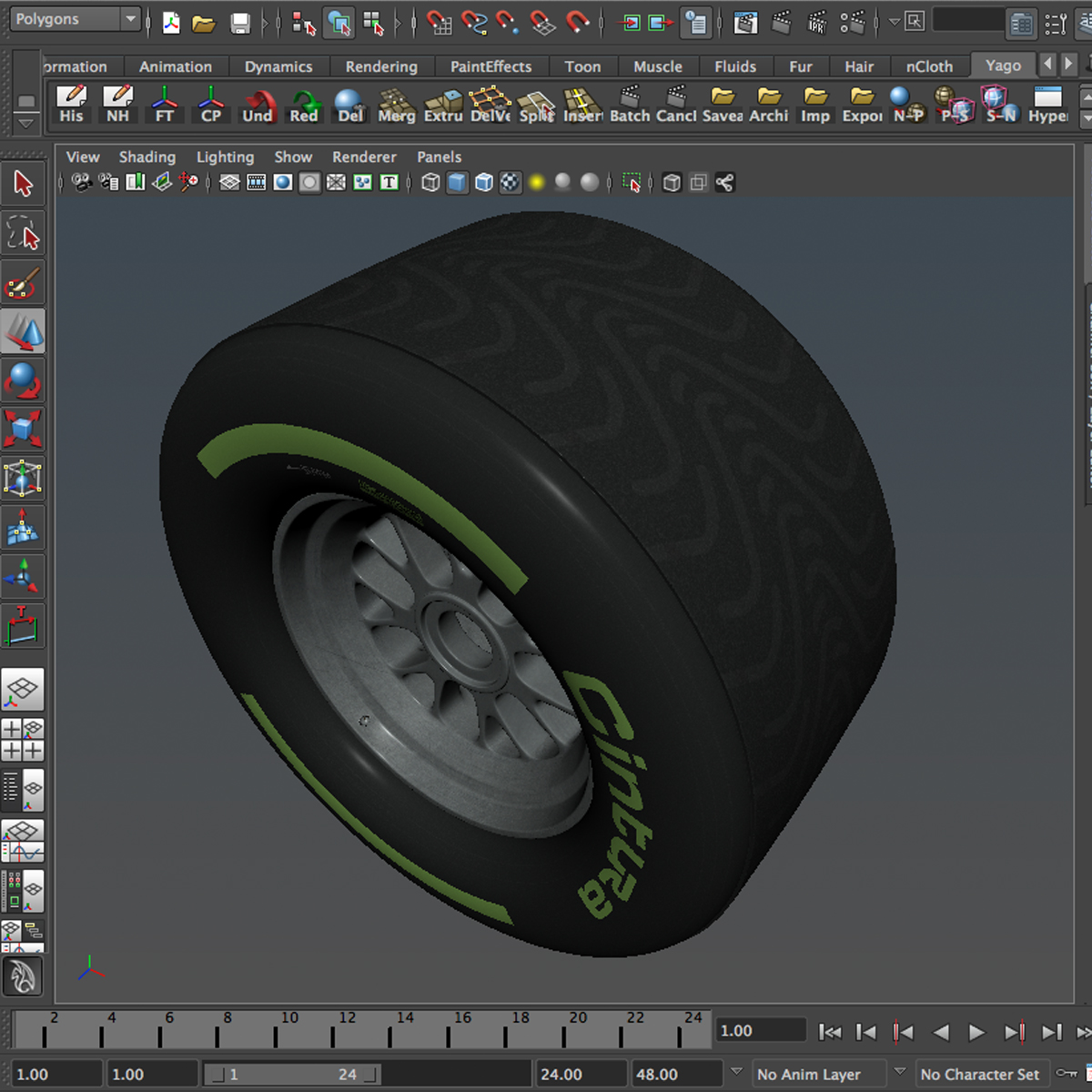
Task: Select by object type mode icon
Action: click(339, 23)
